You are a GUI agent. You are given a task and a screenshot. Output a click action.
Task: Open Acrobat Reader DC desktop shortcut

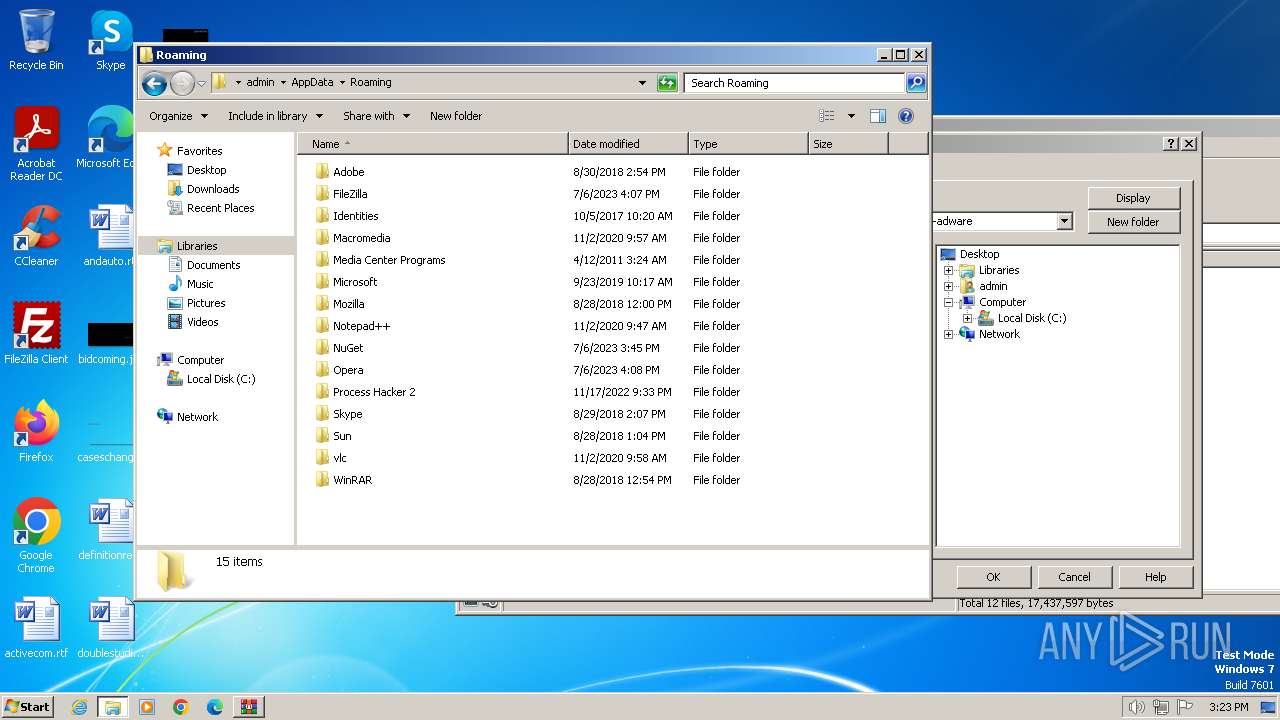pos(36,144)
